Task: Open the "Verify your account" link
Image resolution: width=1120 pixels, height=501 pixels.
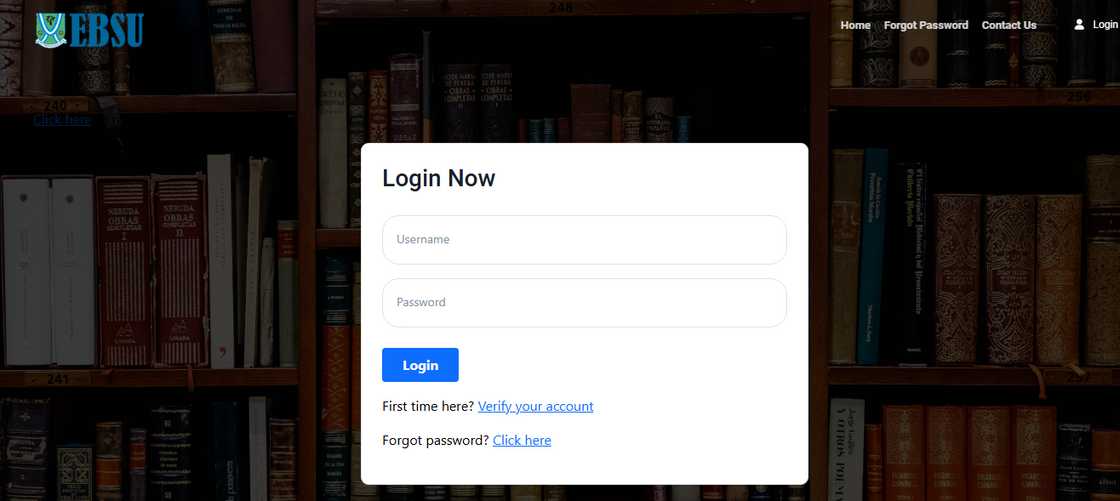Action: tap(536, 406)
